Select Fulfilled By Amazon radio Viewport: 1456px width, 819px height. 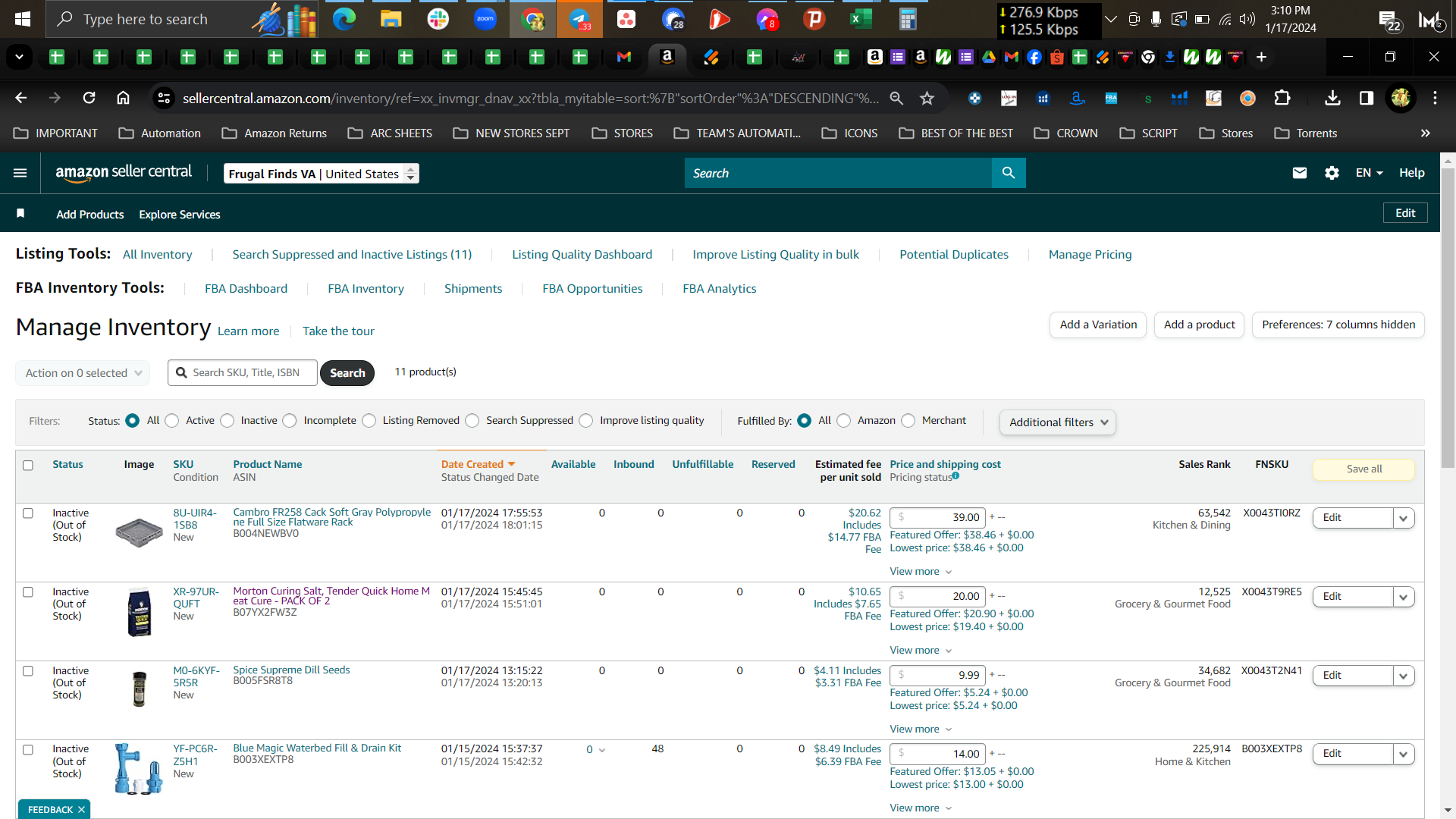tap(844, 421)
